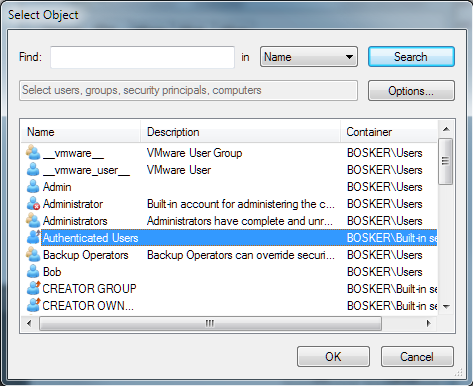The image size is (473, 386).
Task: Select the Authenticated Users entry name
Action: pos(90,238)
